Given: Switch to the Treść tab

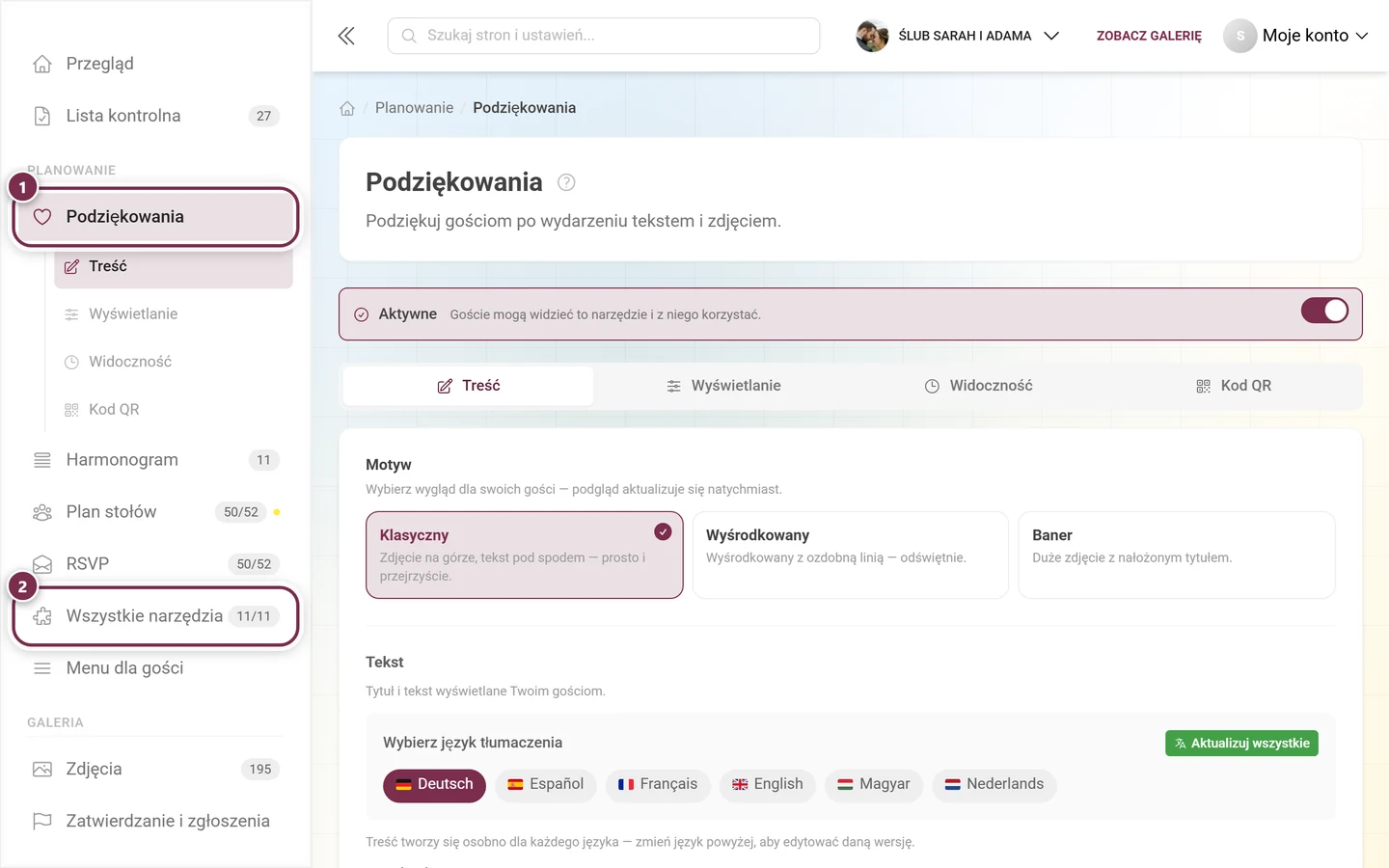Looking at the screenshot, I should click(x=469, y=386).
